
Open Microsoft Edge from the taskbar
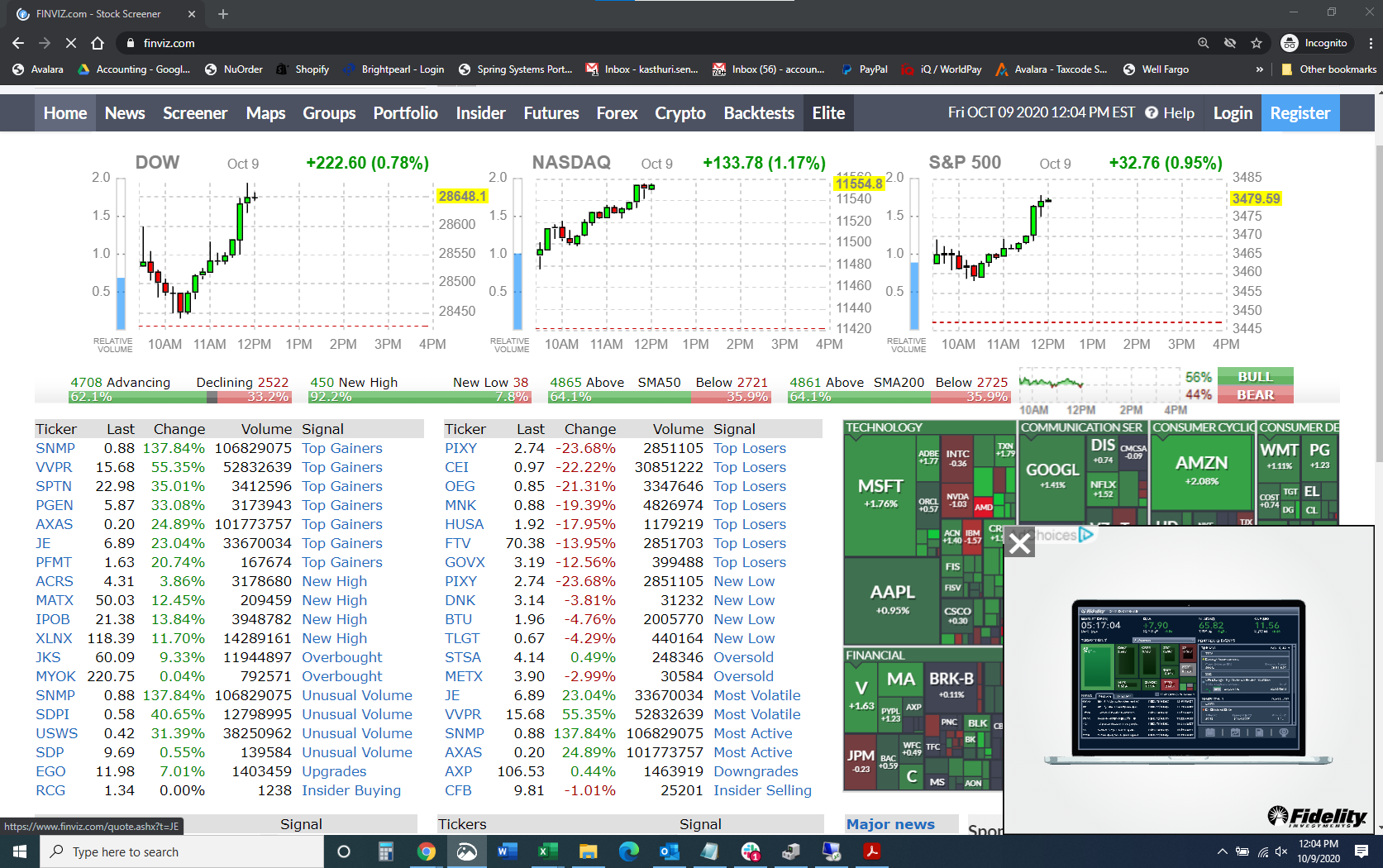point(628,851)
